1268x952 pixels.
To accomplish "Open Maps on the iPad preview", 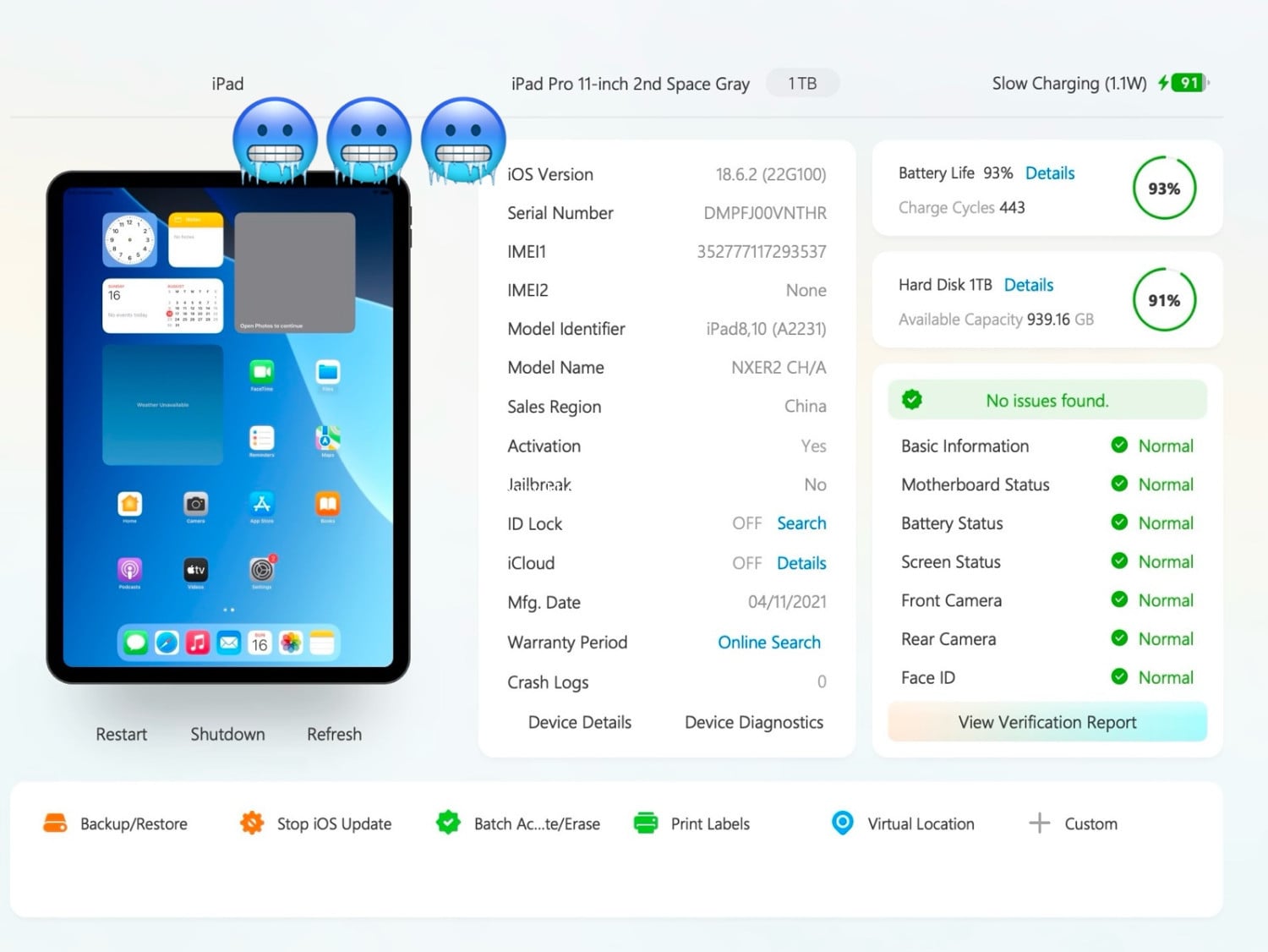I will coord(328,438).
